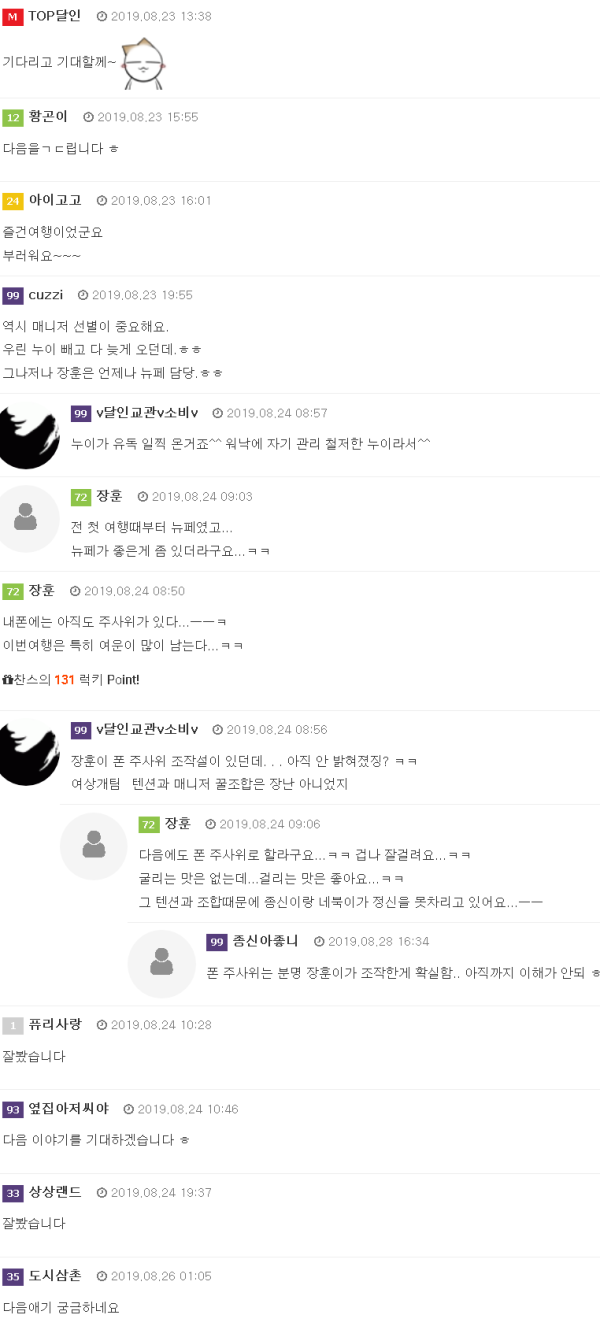Click the gray level 1 badge beside 퓨리사랑

coord(12,1025)
